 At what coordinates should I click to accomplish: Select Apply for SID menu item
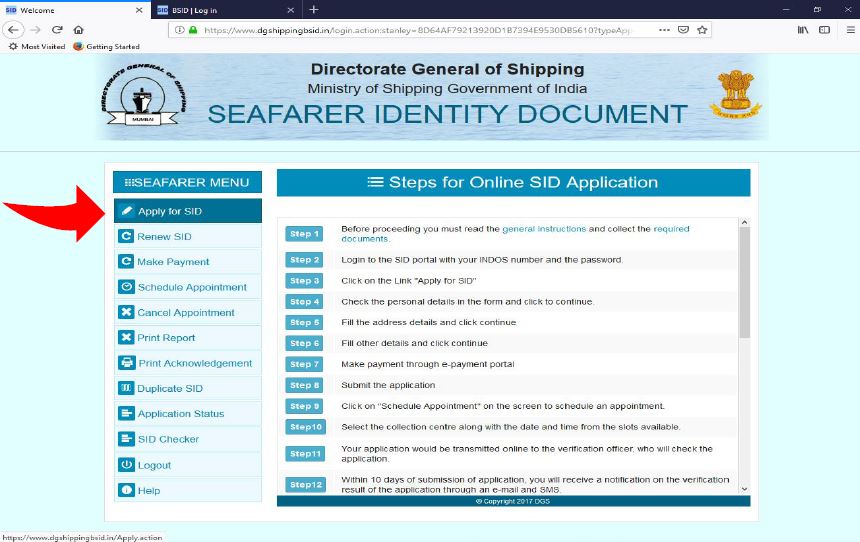pos(188,211)
